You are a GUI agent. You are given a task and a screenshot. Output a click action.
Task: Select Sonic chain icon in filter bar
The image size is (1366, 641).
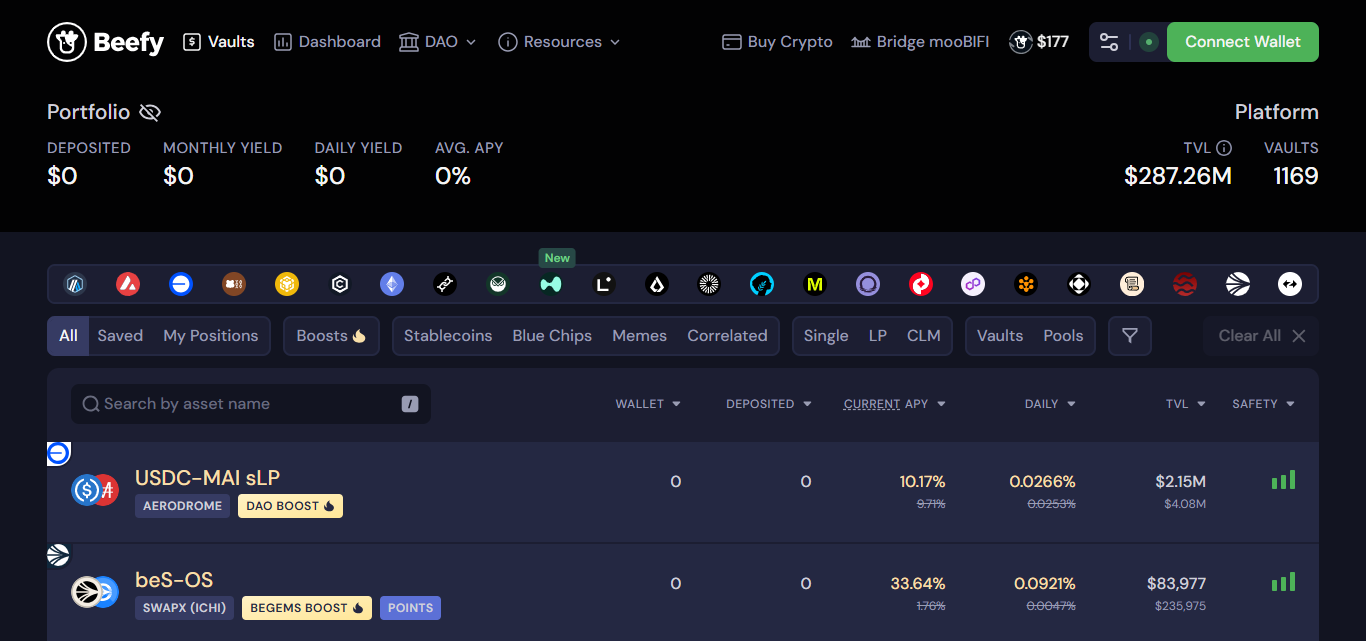1238,285
